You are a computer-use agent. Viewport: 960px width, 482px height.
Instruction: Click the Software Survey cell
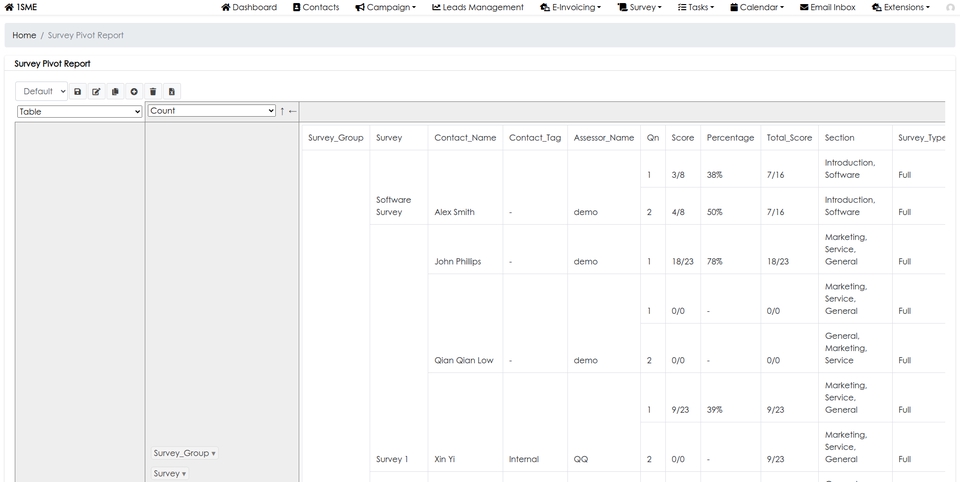[x=393, y=206]
